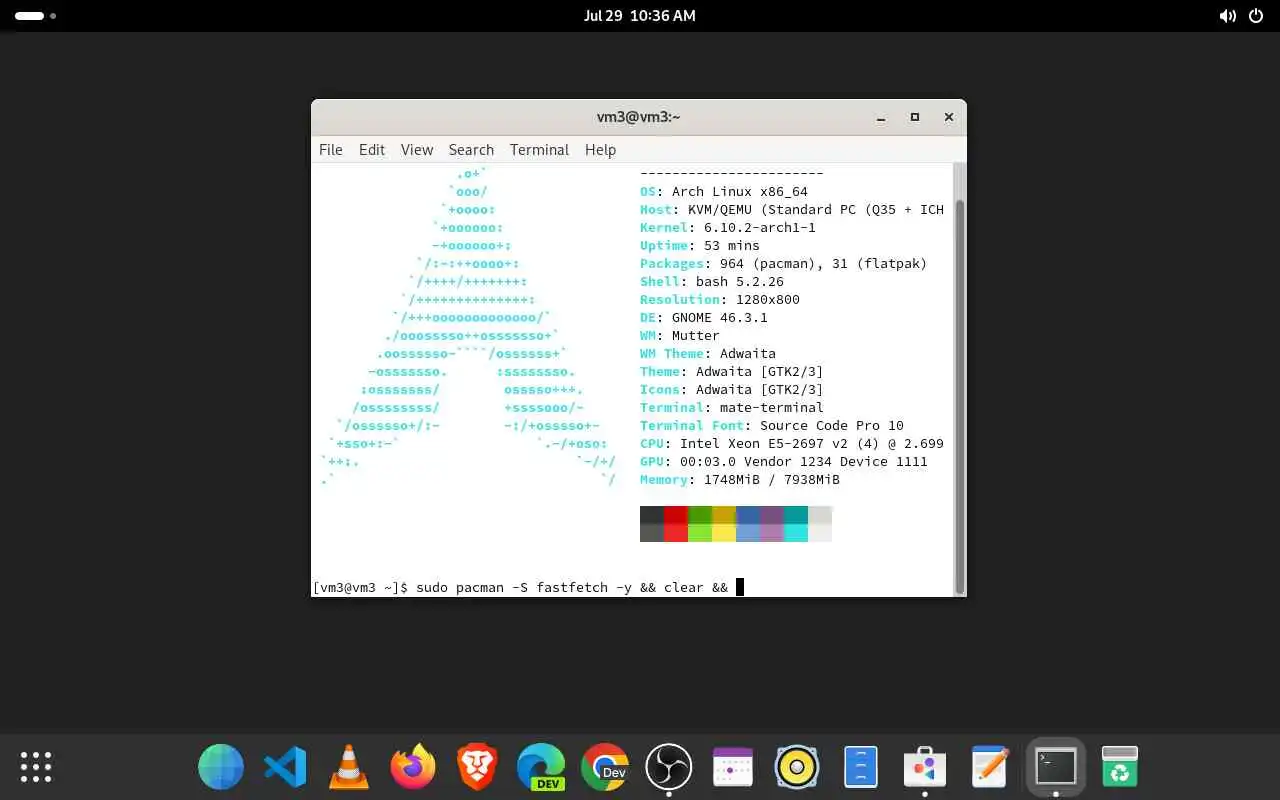Open the Search menu in terminal
Viewport: 1280px width, 800px height.
click(x=471, y=149)
